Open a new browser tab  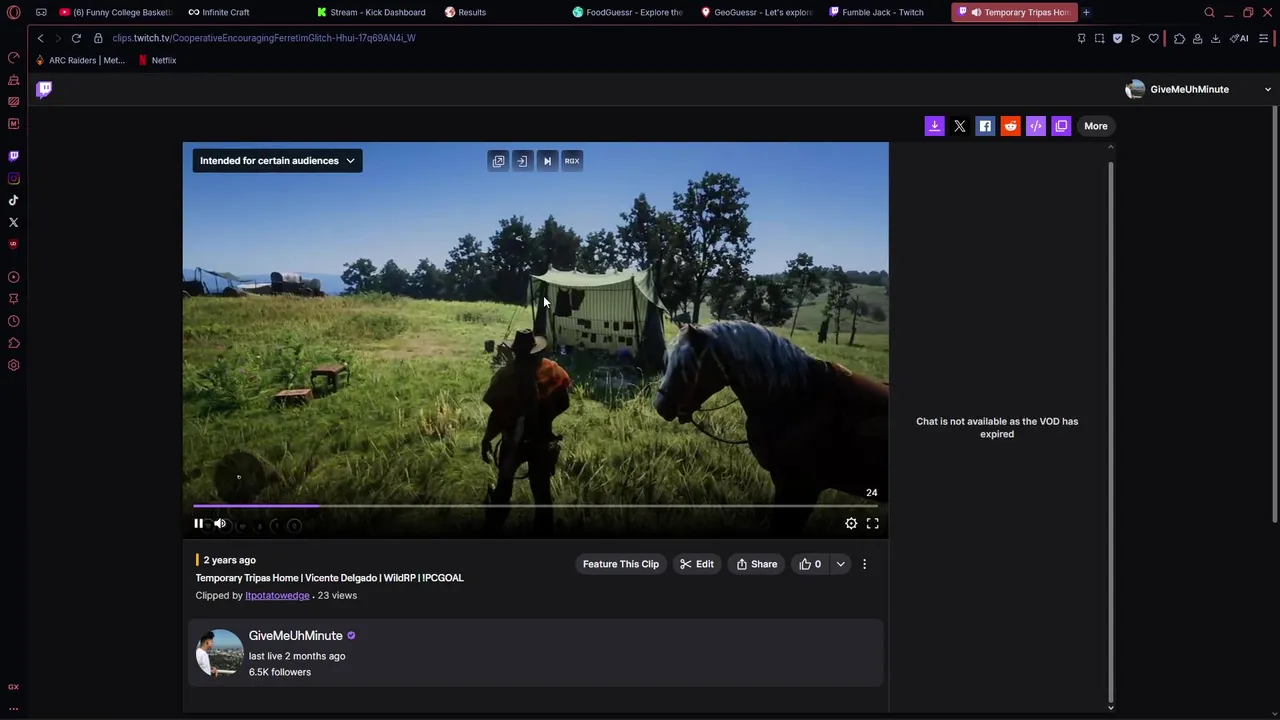pos(1086,12)
